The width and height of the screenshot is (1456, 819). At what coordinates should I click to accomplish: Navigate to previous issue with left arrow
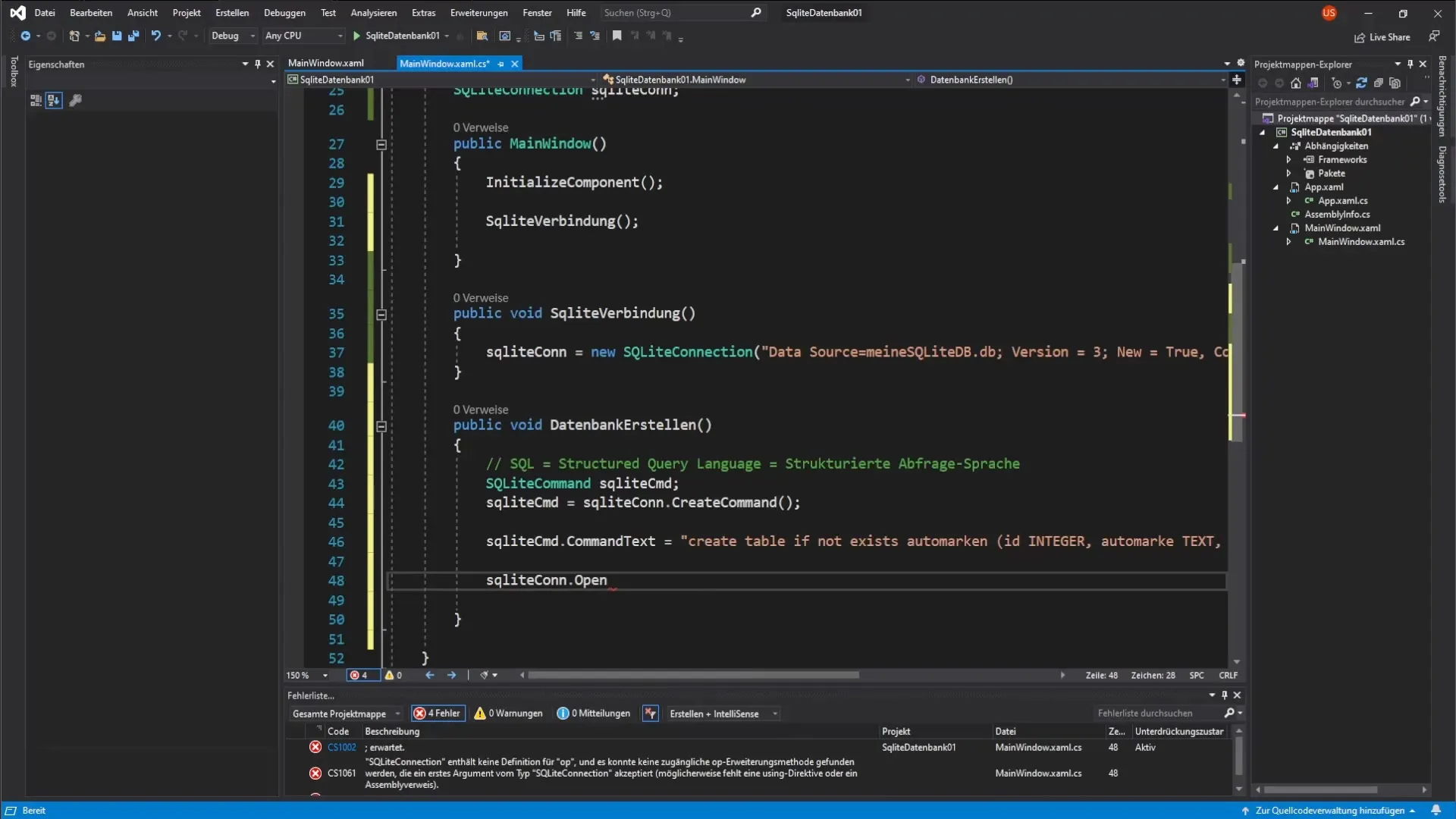tap(430, 675)
